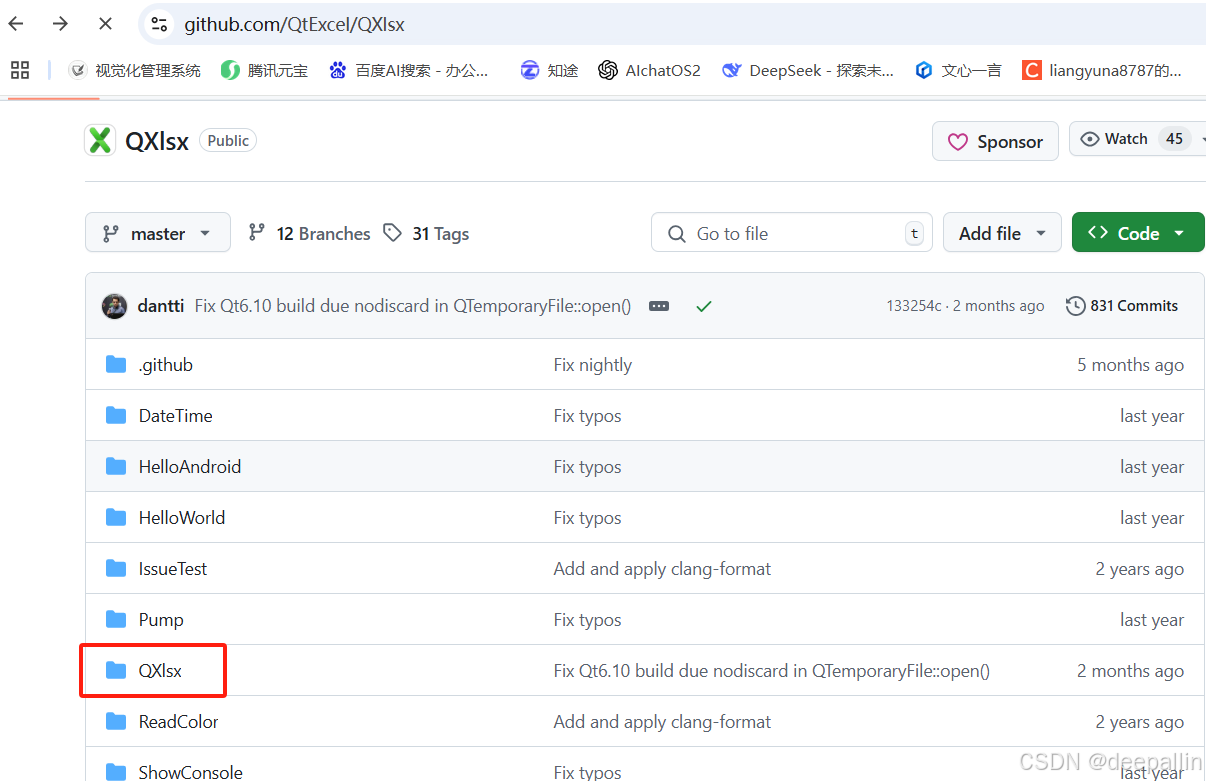
Task: Go back with the browser back arrow
Action: click(16, 24)
